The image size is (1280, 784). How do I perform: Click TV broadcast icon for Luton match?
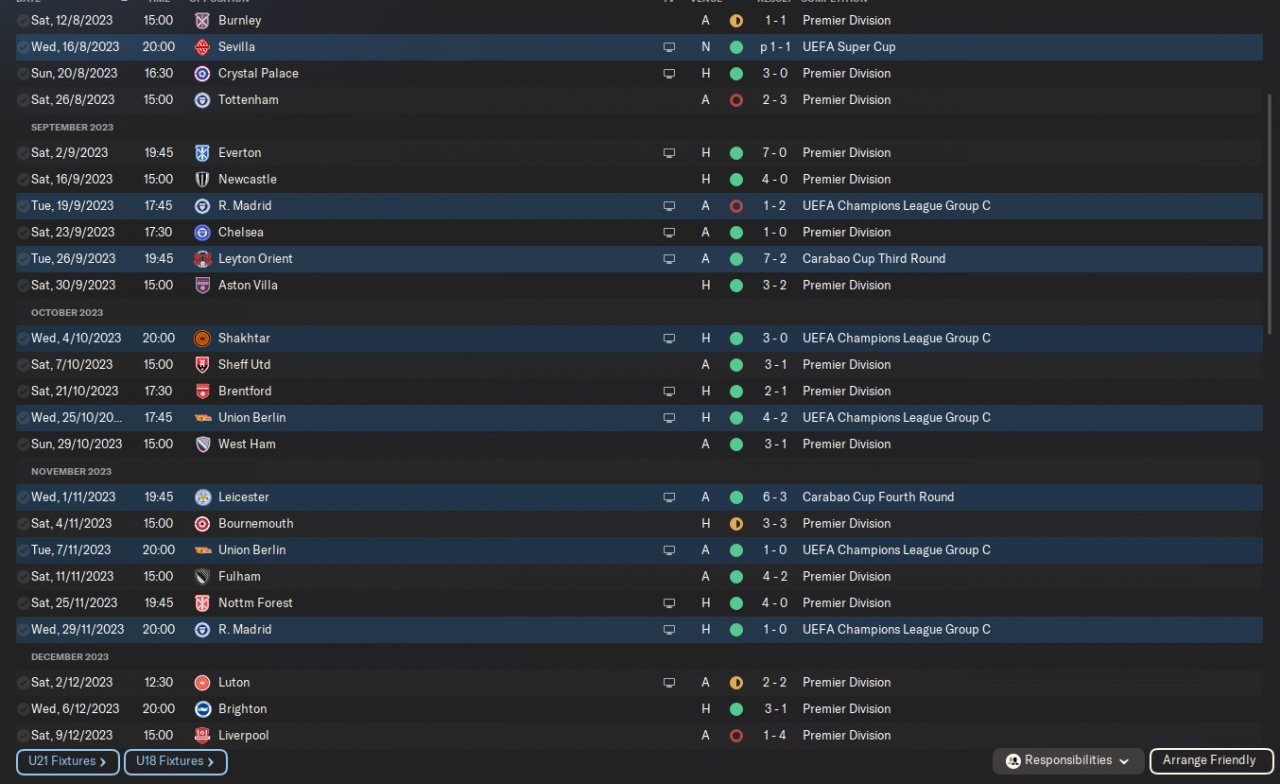tap(669, 683)
